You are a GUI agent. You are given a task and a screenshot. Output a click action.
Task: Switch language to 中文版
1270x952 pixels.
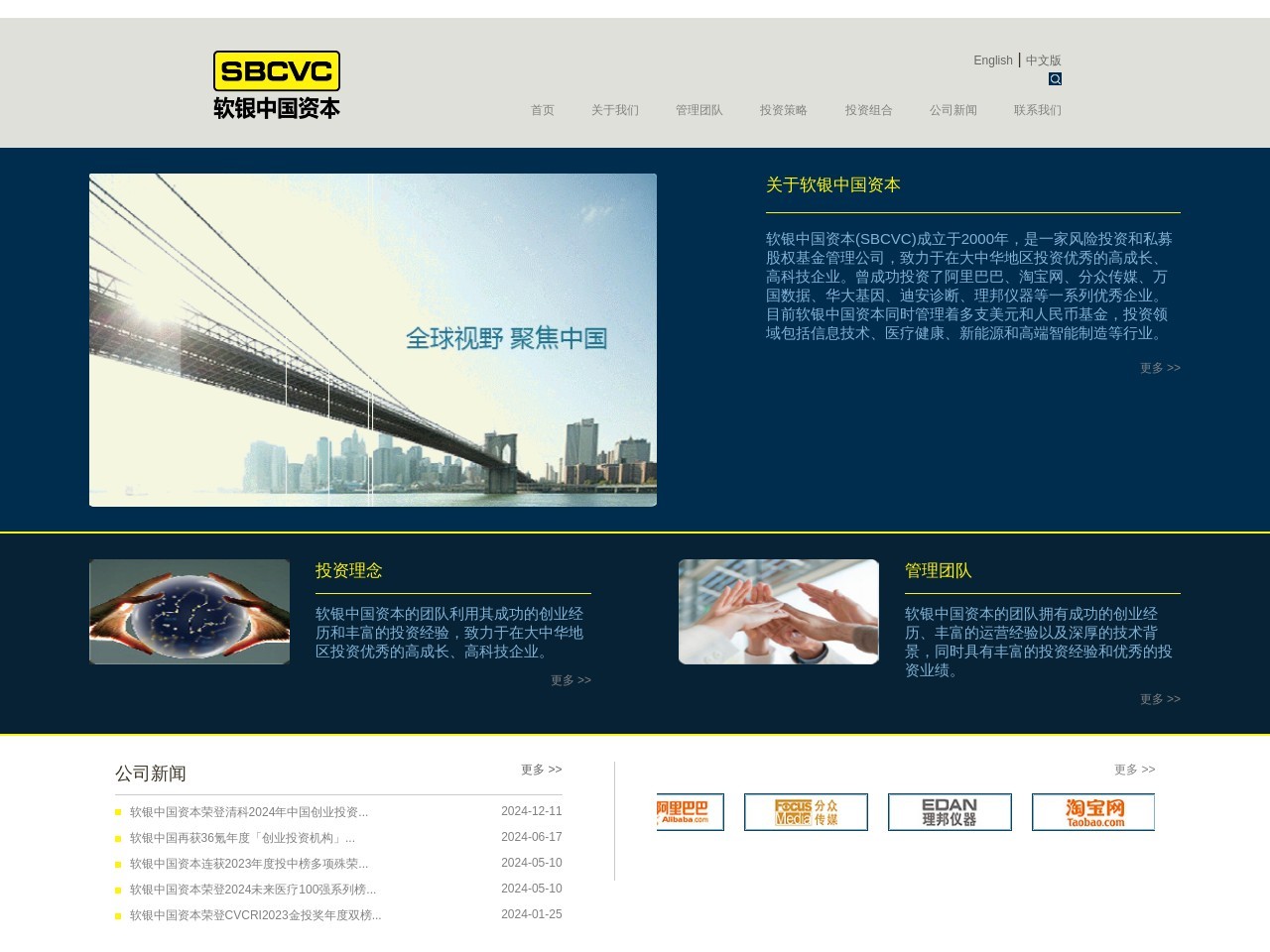(x=1044, y=60)
